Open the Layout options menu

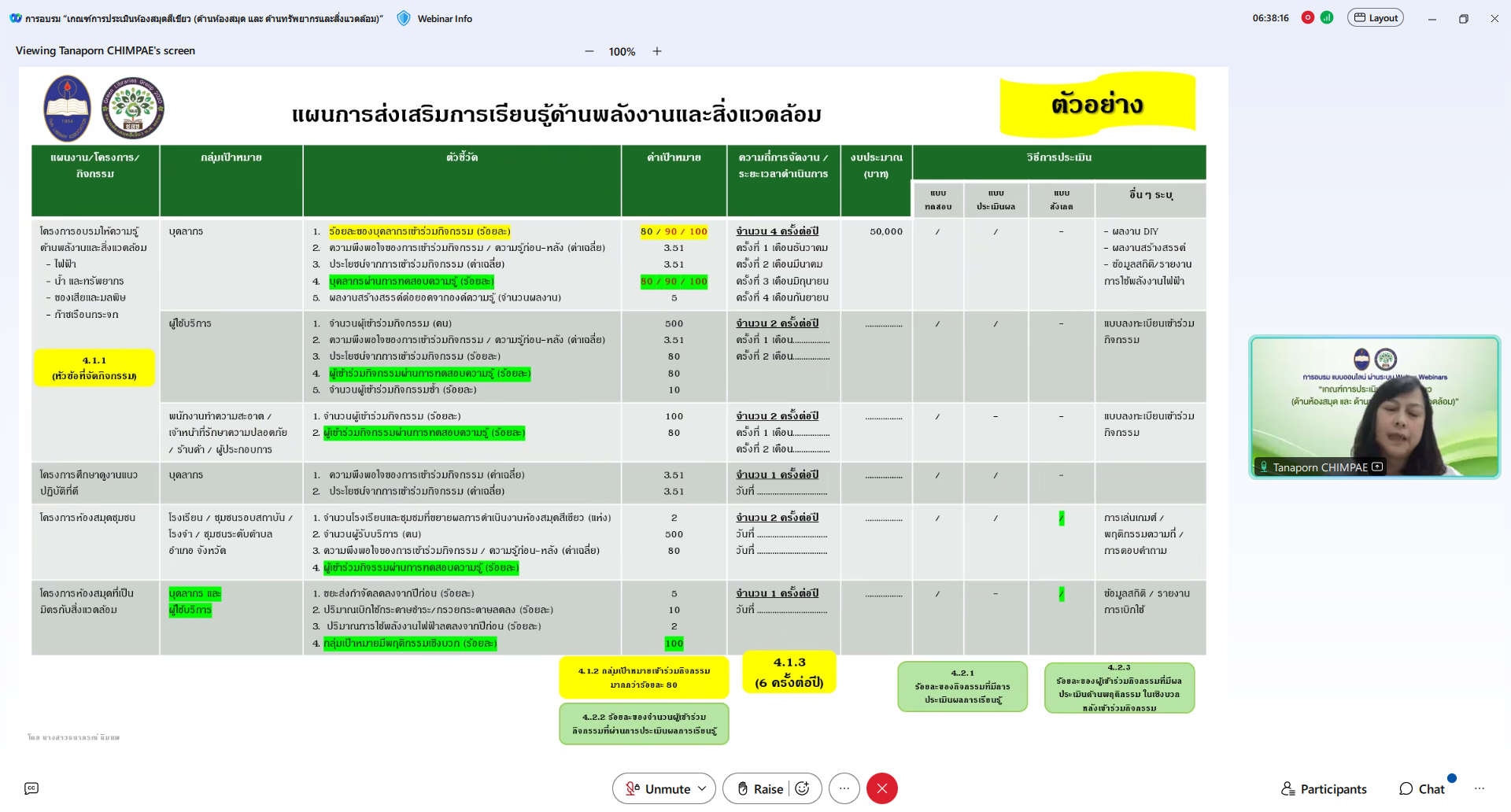[1375, 17]
